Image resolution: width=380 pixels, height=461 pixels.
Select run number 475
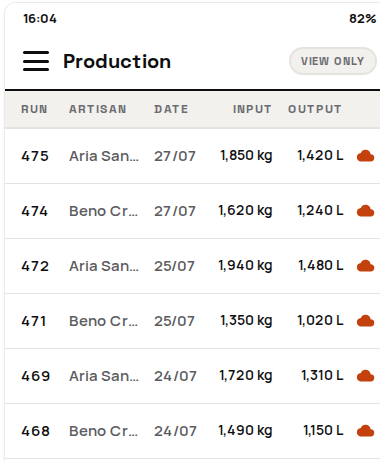(35, 156)
